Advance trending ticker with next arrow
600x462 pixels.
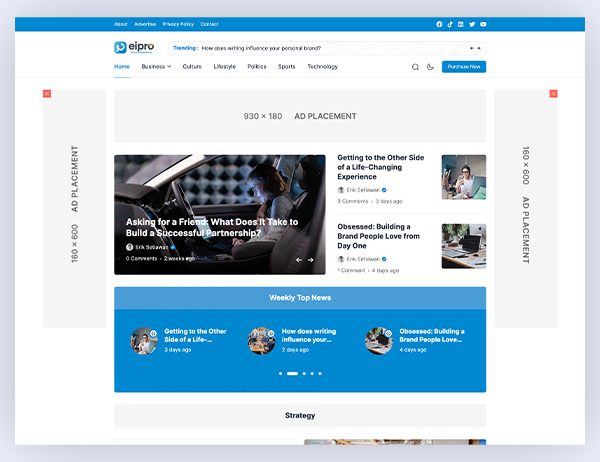click(479, 47)
